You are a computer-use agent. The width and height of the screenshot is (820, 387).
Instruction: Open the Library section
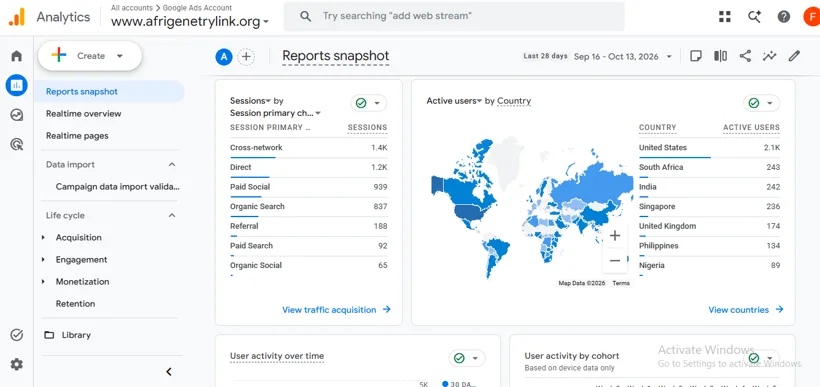point(76,335)
